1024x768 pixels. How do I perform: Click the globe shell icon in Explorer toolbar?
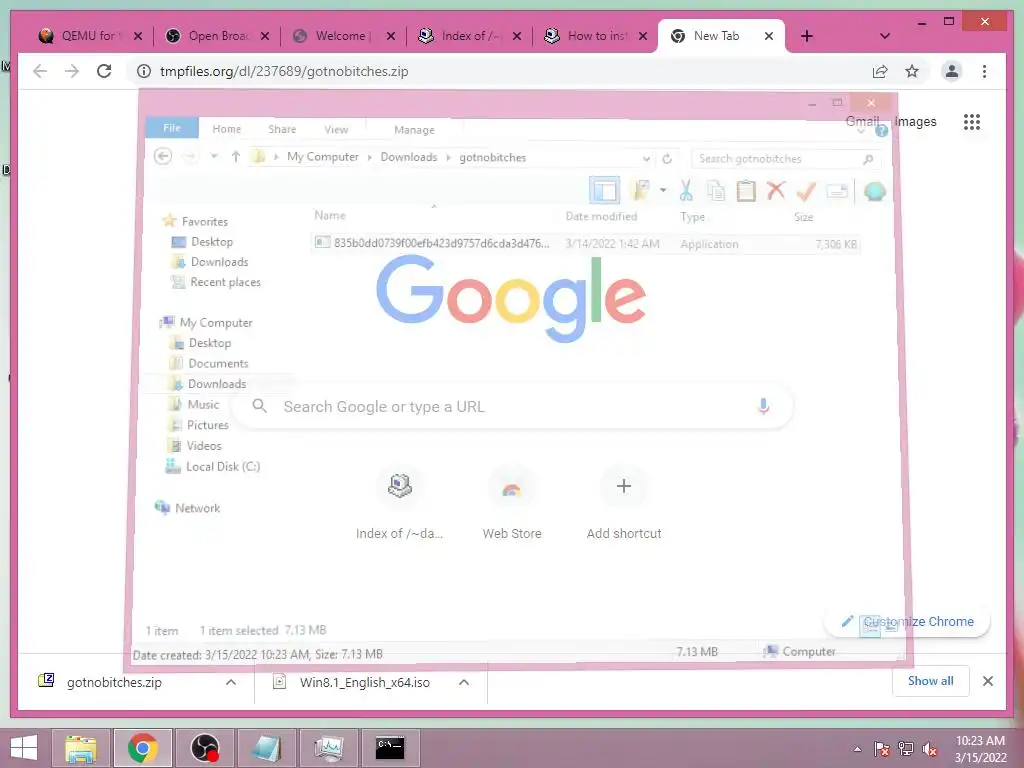point(874,191)
